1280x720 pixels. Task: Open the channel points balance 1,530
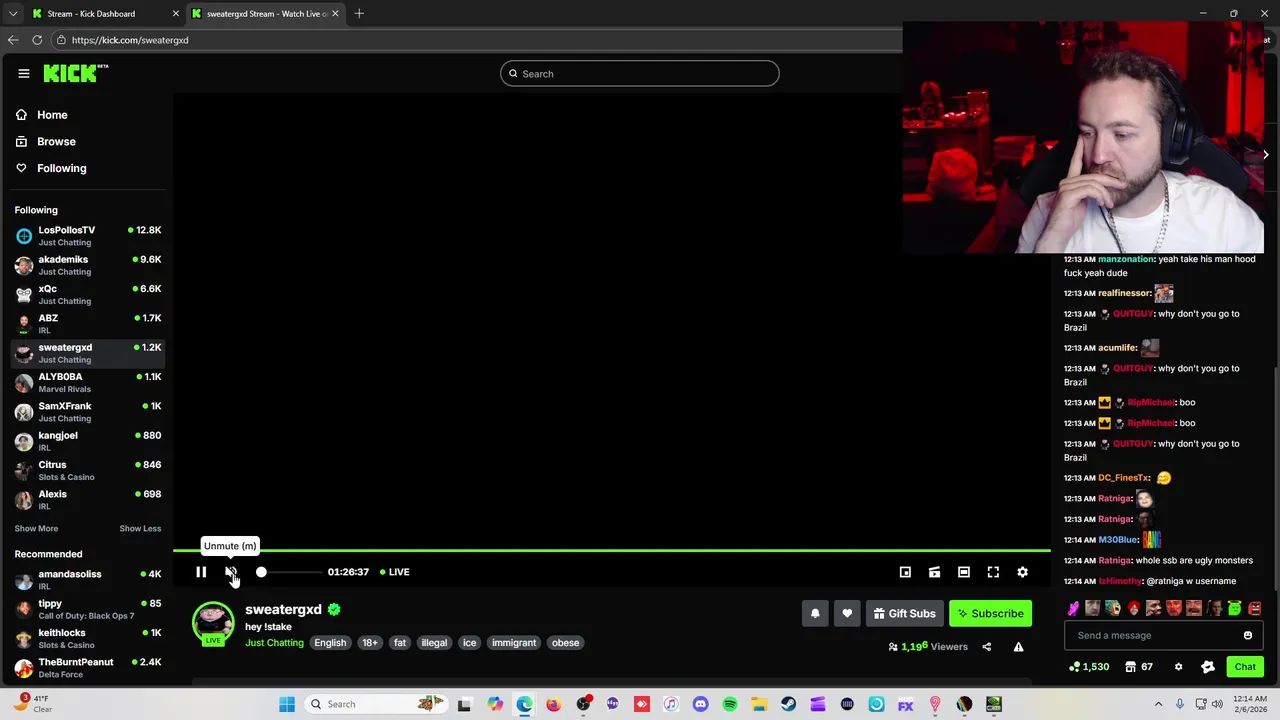click(1089, 667)
